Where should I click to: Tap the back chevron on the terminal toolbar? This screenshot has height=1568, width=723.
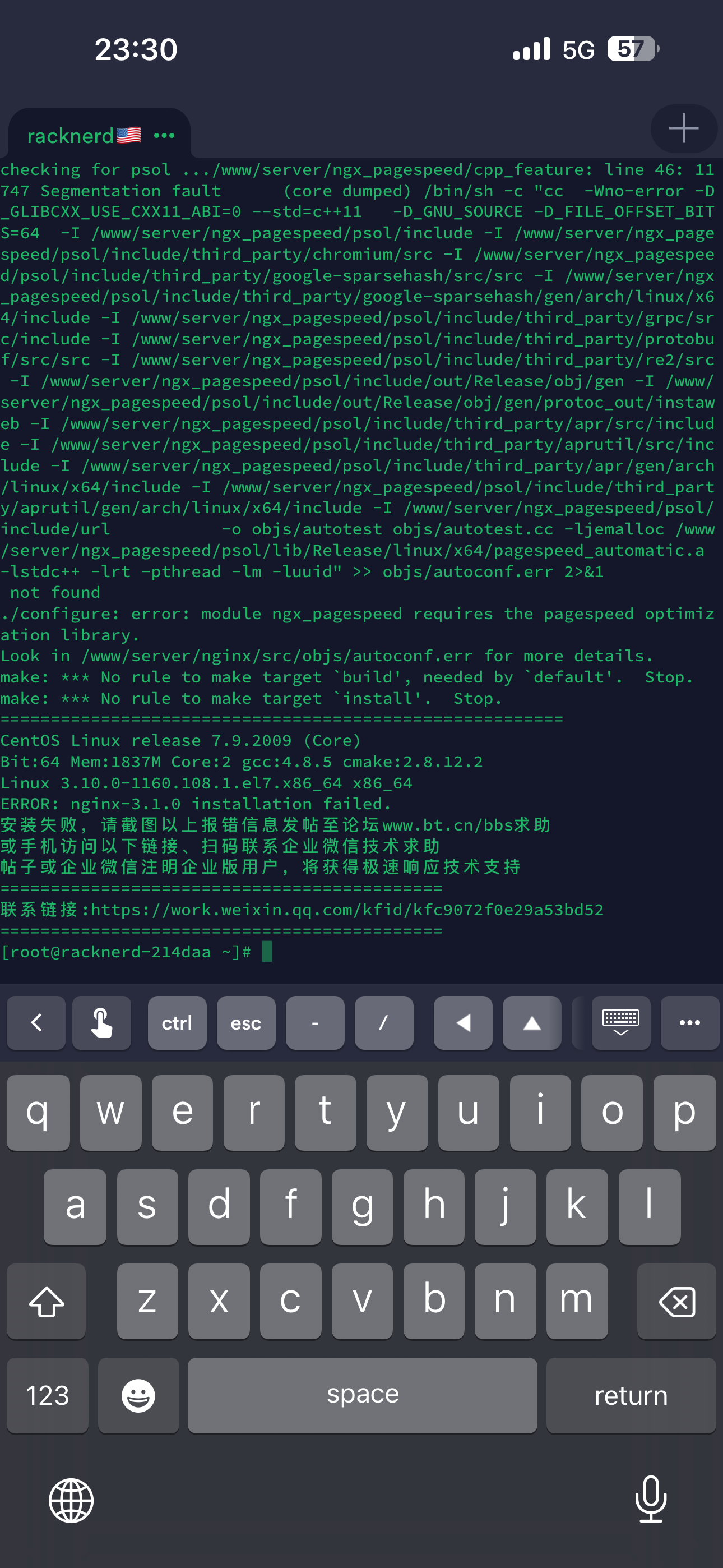(x=36, y=1022)
